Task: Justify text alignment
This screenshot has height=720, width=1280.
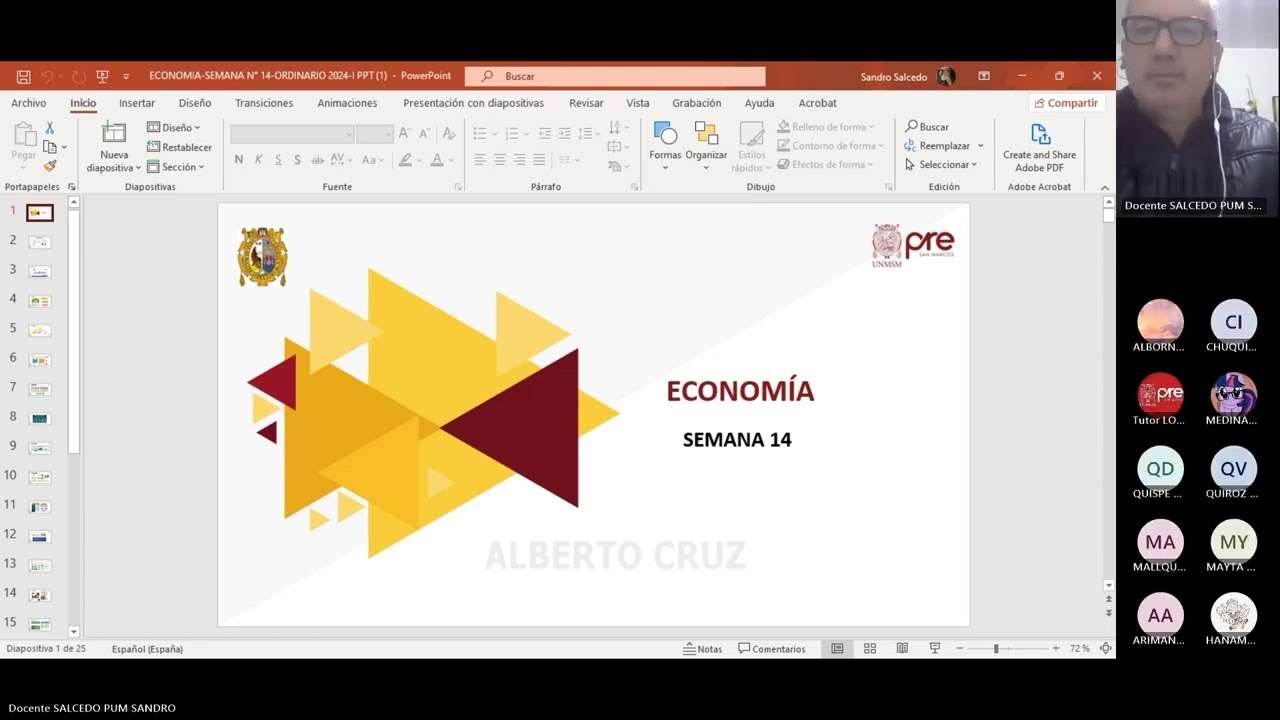Action: (x=539, y=160)
